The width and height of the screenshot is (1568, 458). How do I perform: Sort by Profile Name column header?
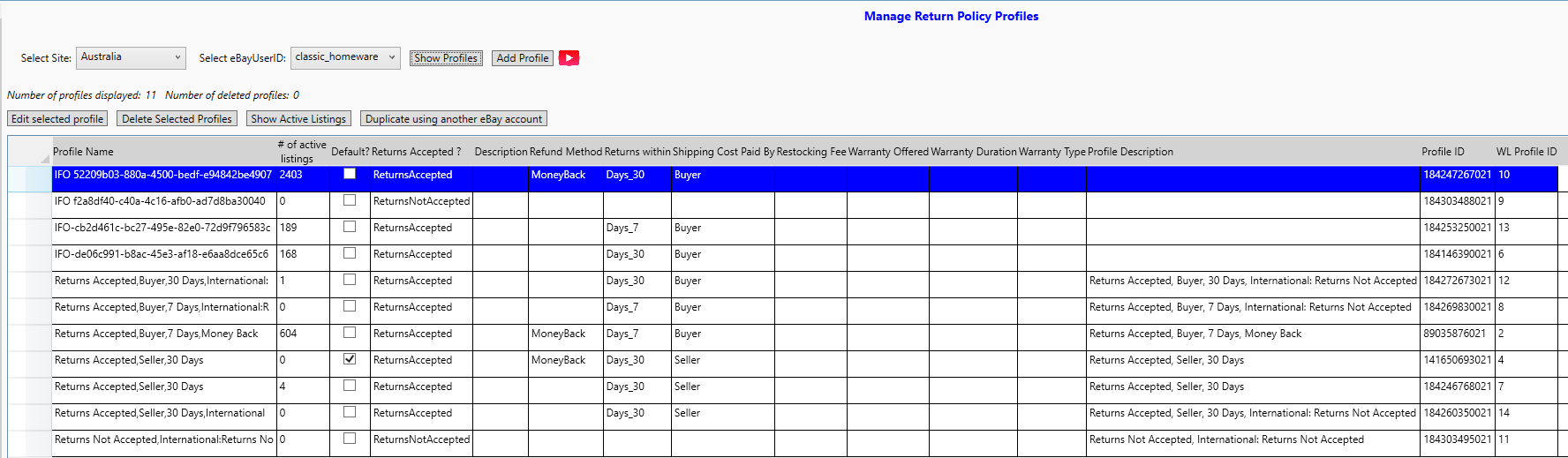click(163, 152)
